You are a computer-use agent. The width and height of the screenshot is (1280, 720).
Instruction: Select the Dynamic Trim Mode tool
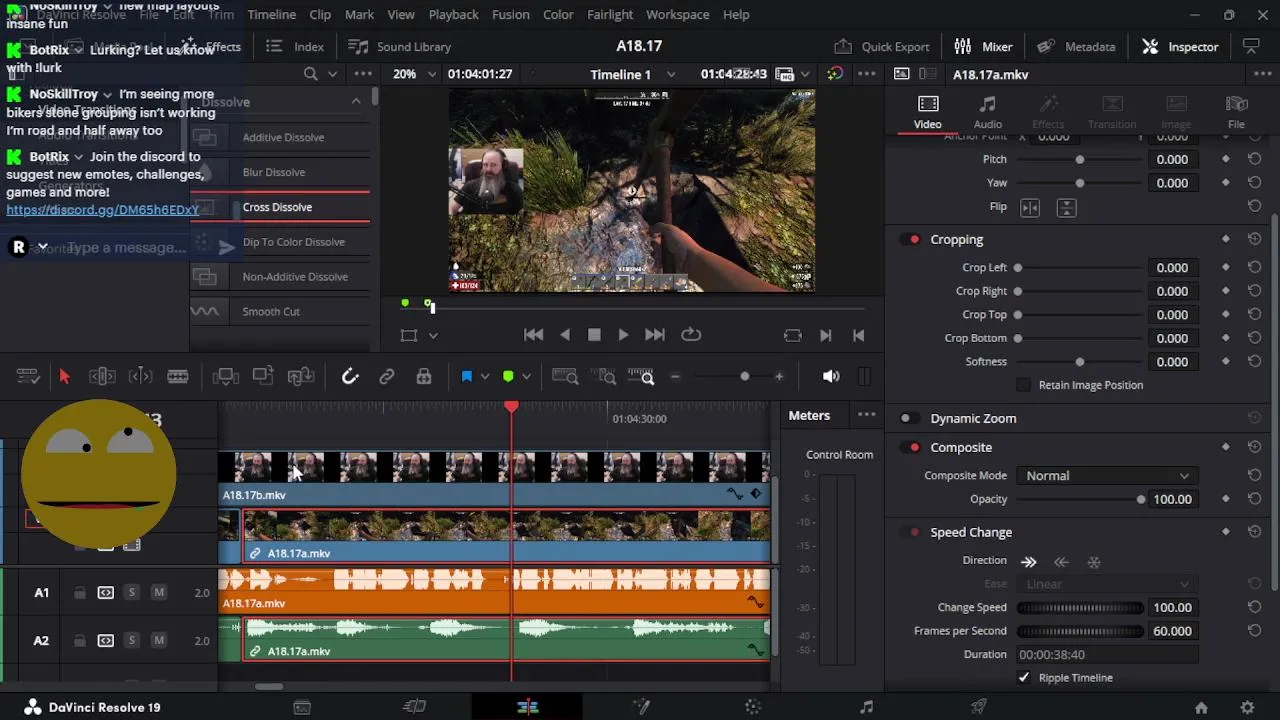pyautogui.click(x=141, y=376)
